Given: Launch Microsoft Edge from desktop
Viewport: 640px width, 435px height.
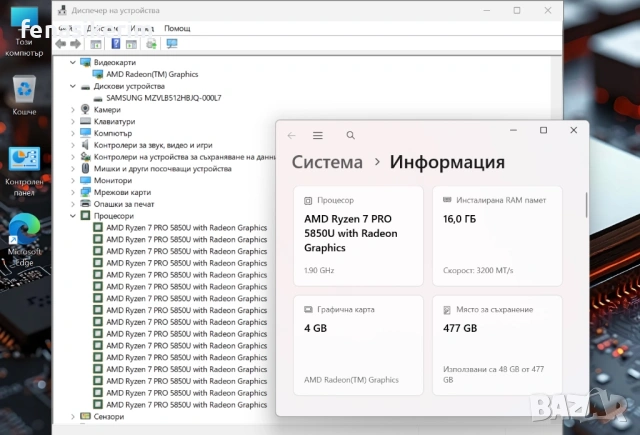Looking at the screenshot, I should pos(24,240).
